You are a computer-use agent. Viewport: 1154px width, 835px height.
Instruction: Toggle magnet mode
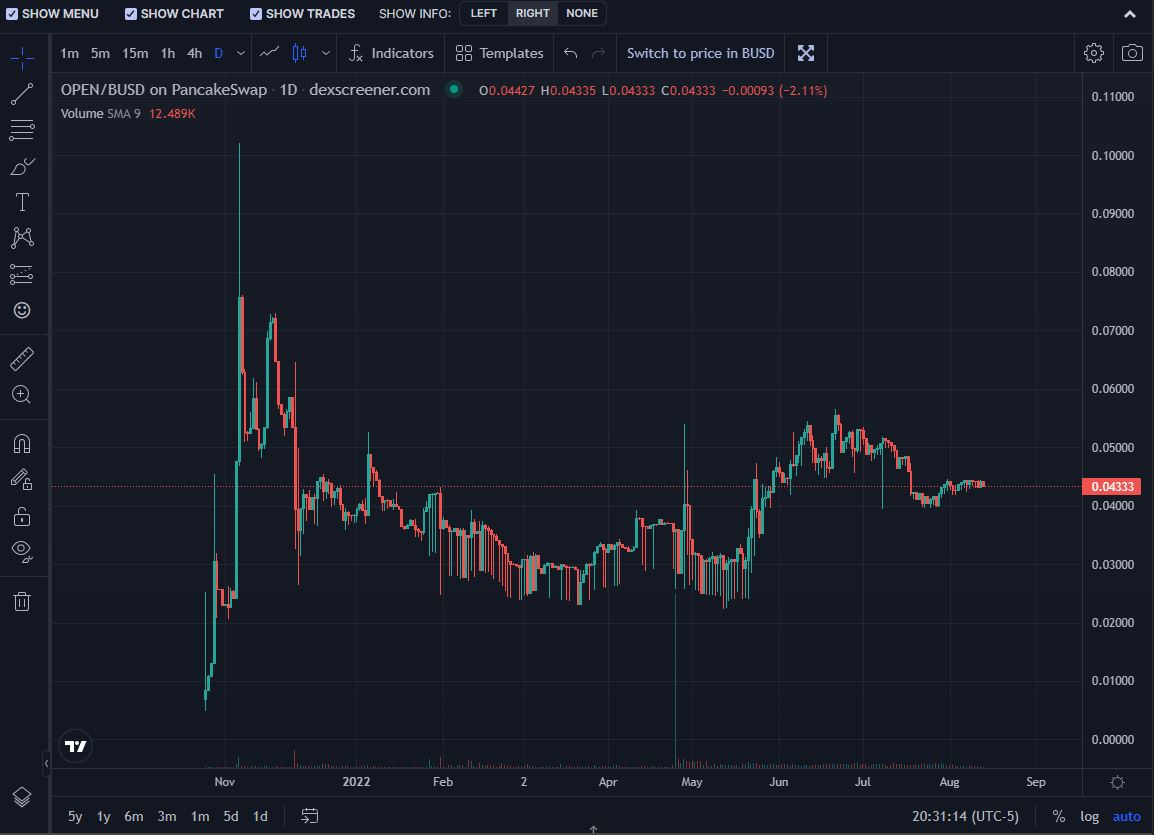[22, 444]
